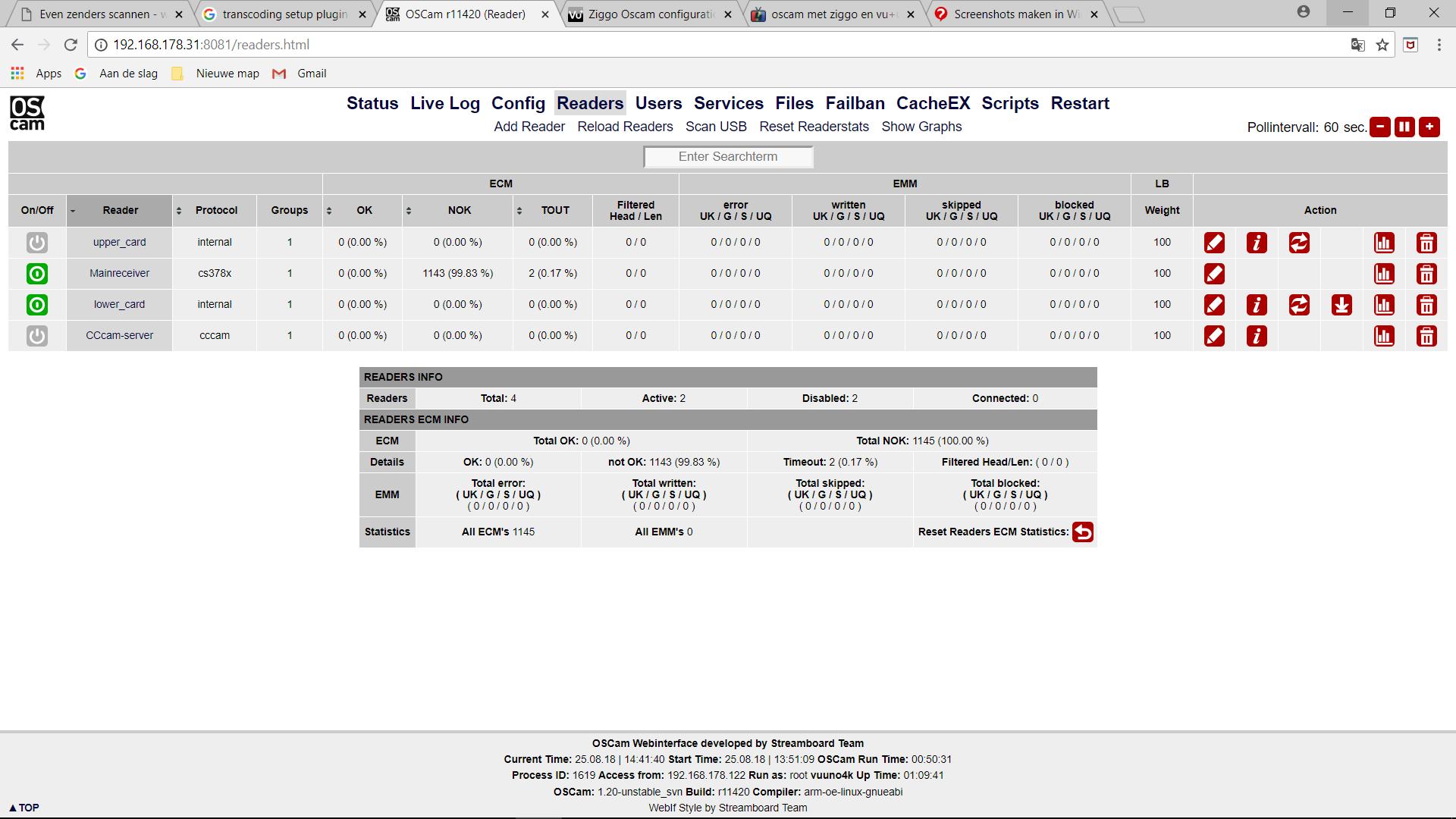Sort by NOK column arrows
Screen dimensions: 1456x819
pos(408,211)
